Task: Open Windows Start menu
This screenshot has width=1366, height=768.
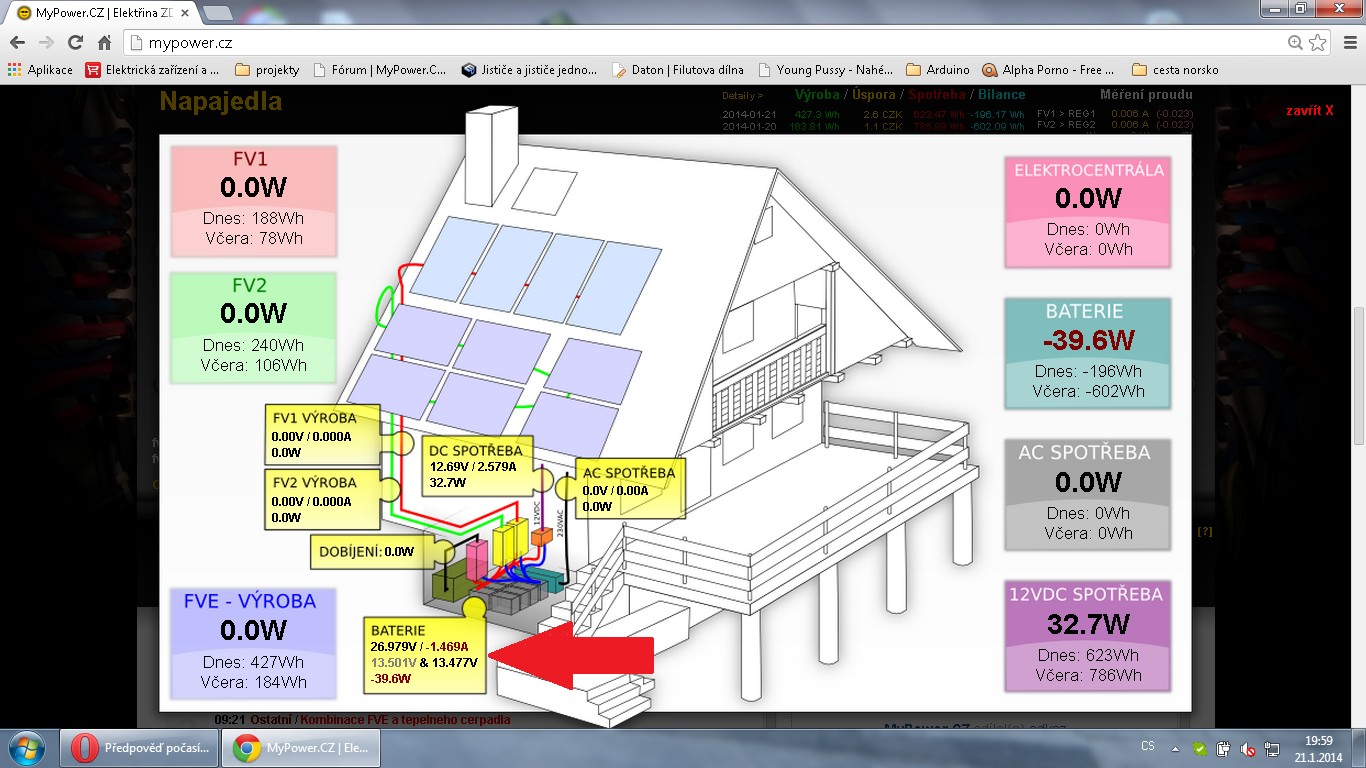Action: 27,748
